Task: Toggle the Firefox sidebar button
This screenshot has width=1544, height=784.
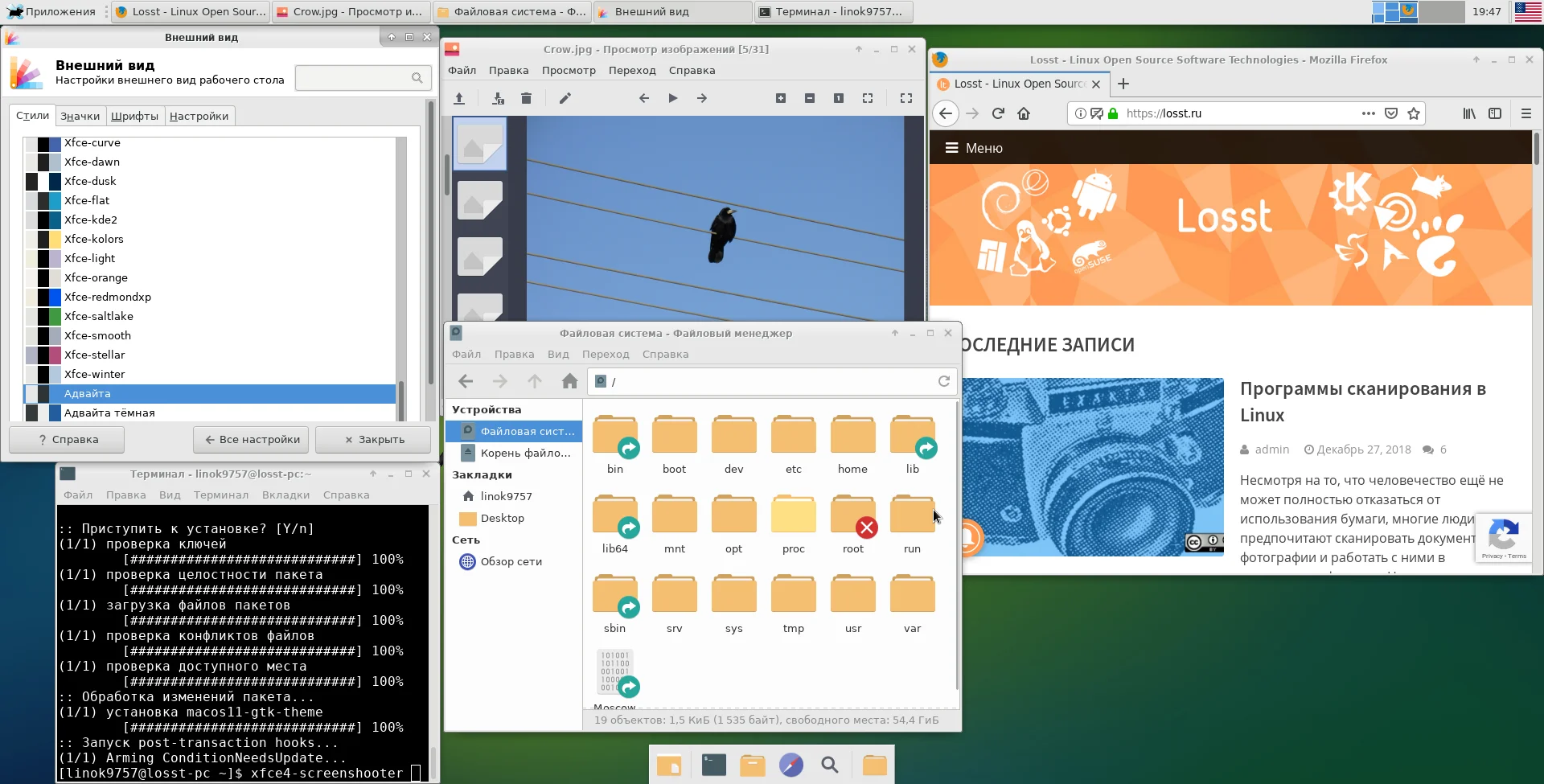Action: [1495, 113]
